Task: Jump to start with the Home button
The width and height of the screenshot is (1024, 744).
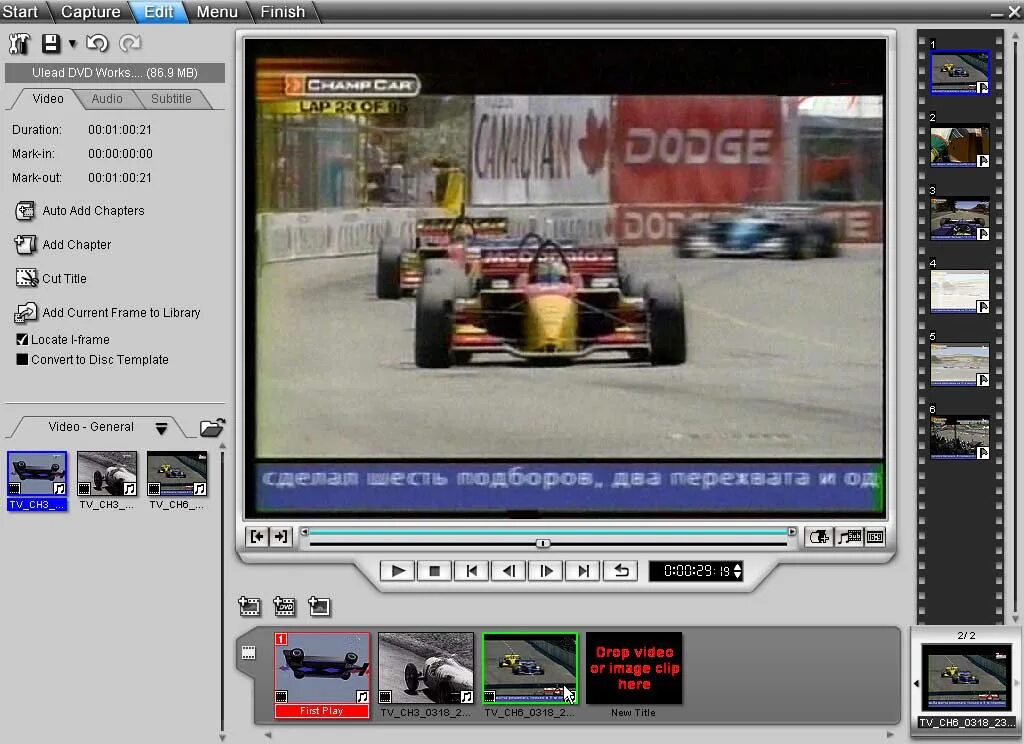Action: coord(472,571)
